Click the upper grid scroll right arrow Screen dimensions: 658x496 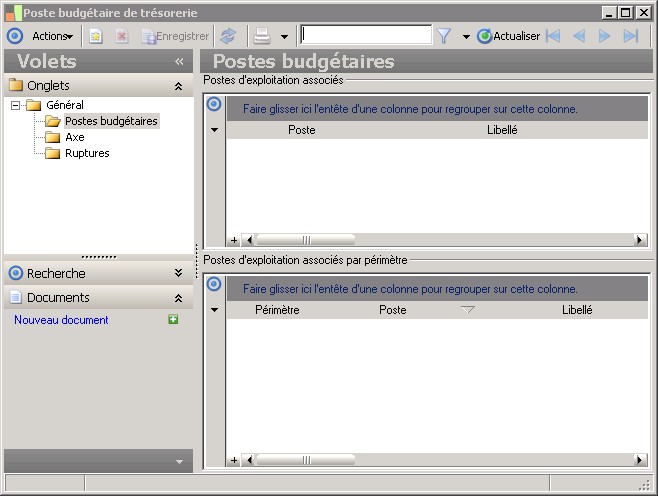[x=639, y=240]
